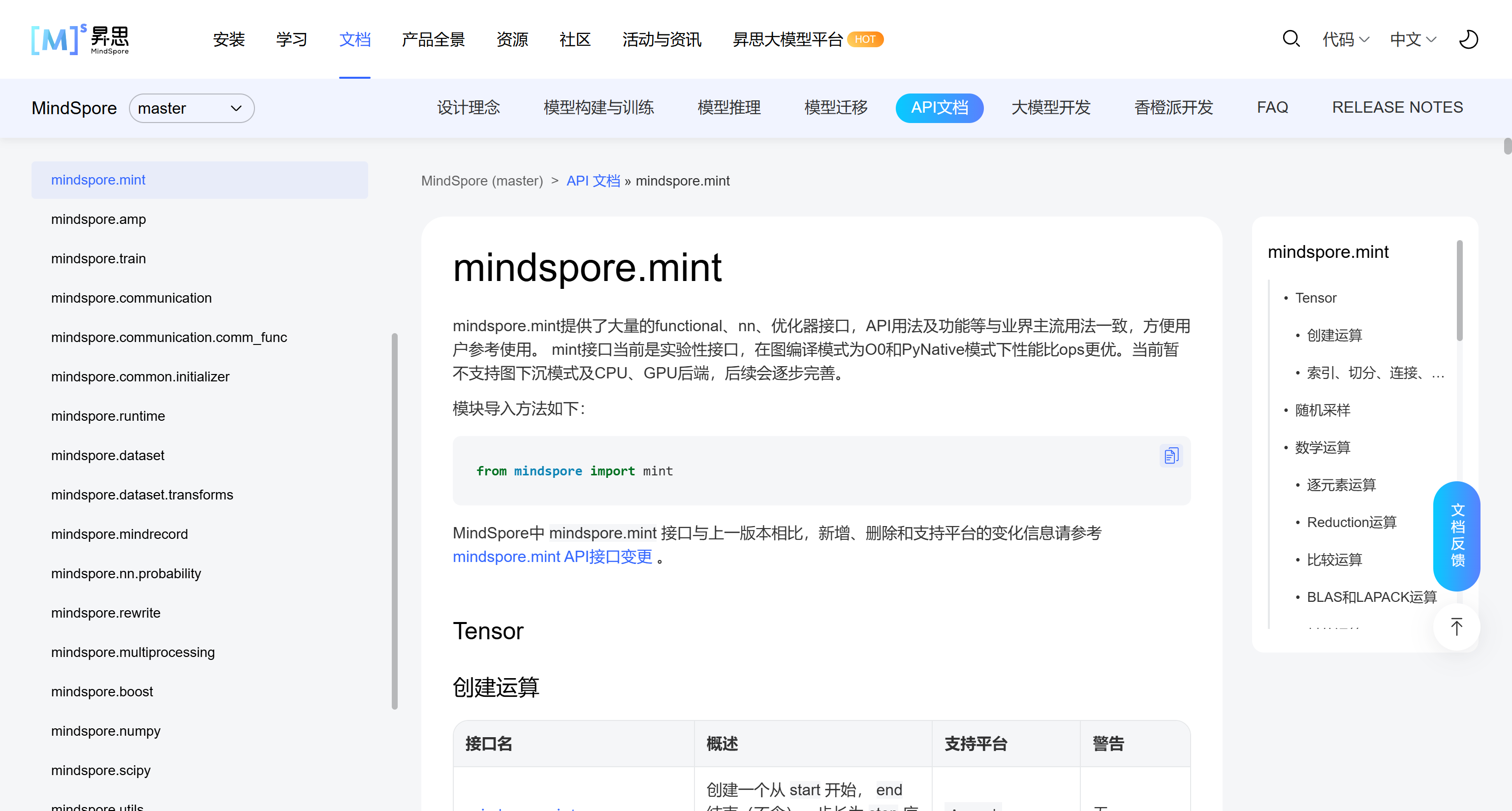Copy the import code snippet
Viewport: 1512px width, 811px height.
(1171, 455)
